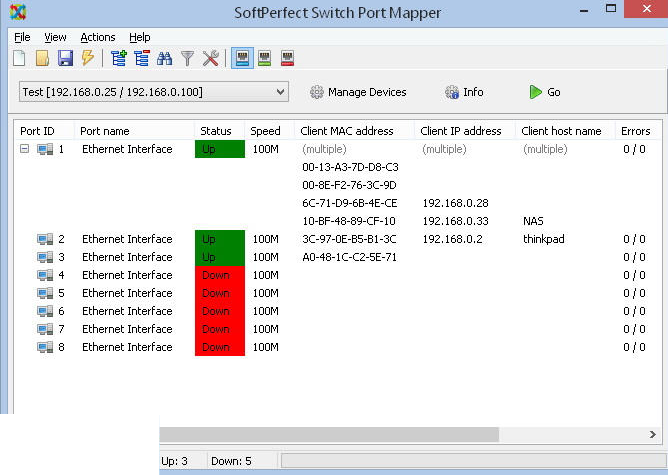
Task: Click the funnel filter icon
Action: pos(188,59)
